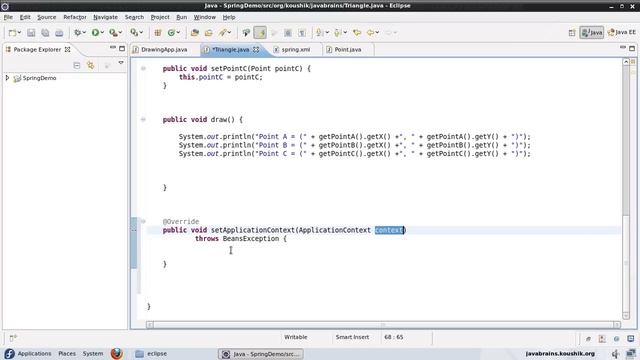Click Last Edit Location arrow icon
This screenshot has width=640, height=360.
tap(357, 33)
